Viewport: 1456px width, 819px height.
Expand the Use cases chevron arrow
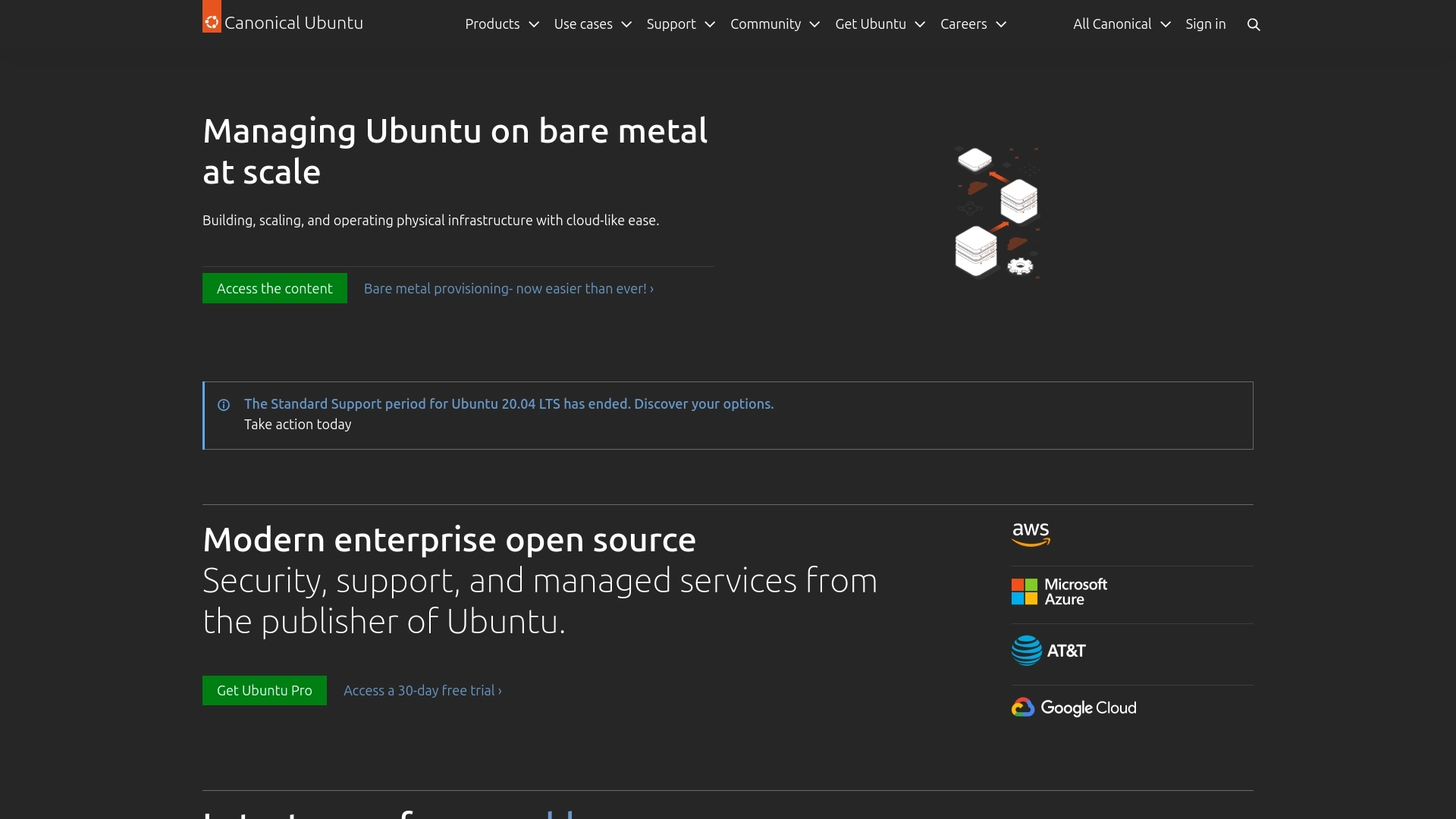point(626,24)
